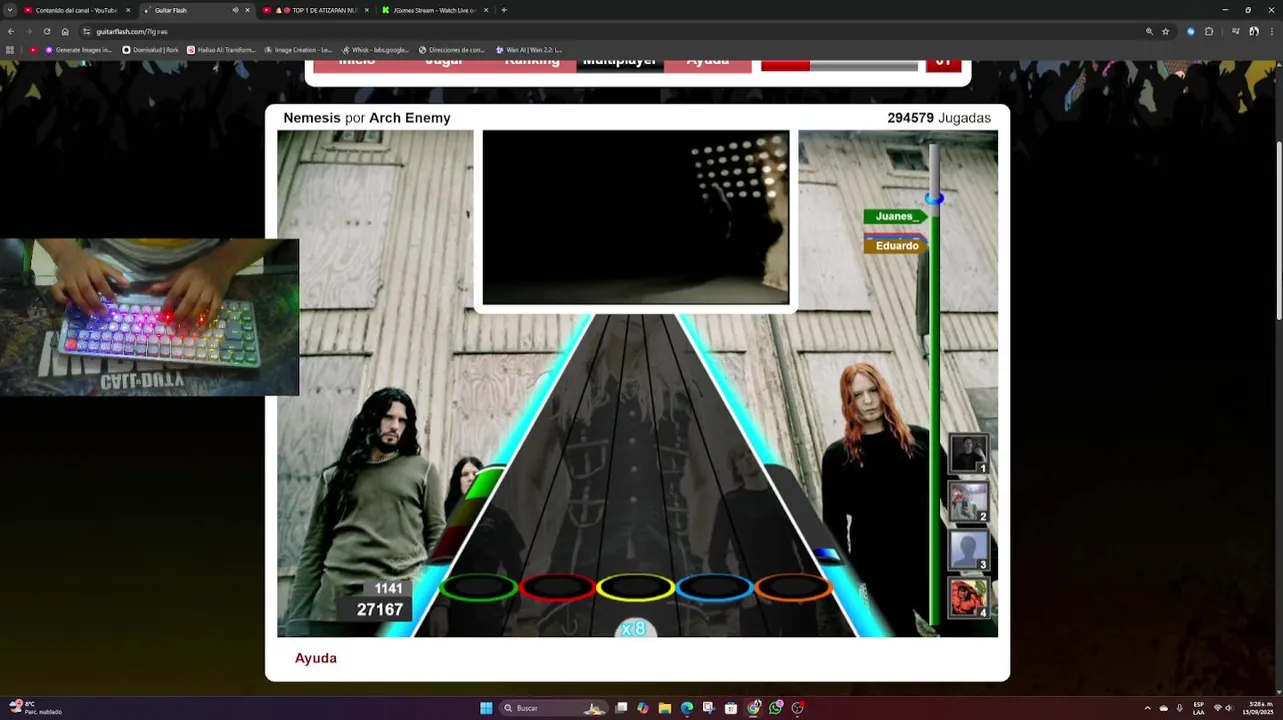Open the Direcciones de corr bookmark
The height and width of the screenshot is (720, 1283).
click(451, 49)
